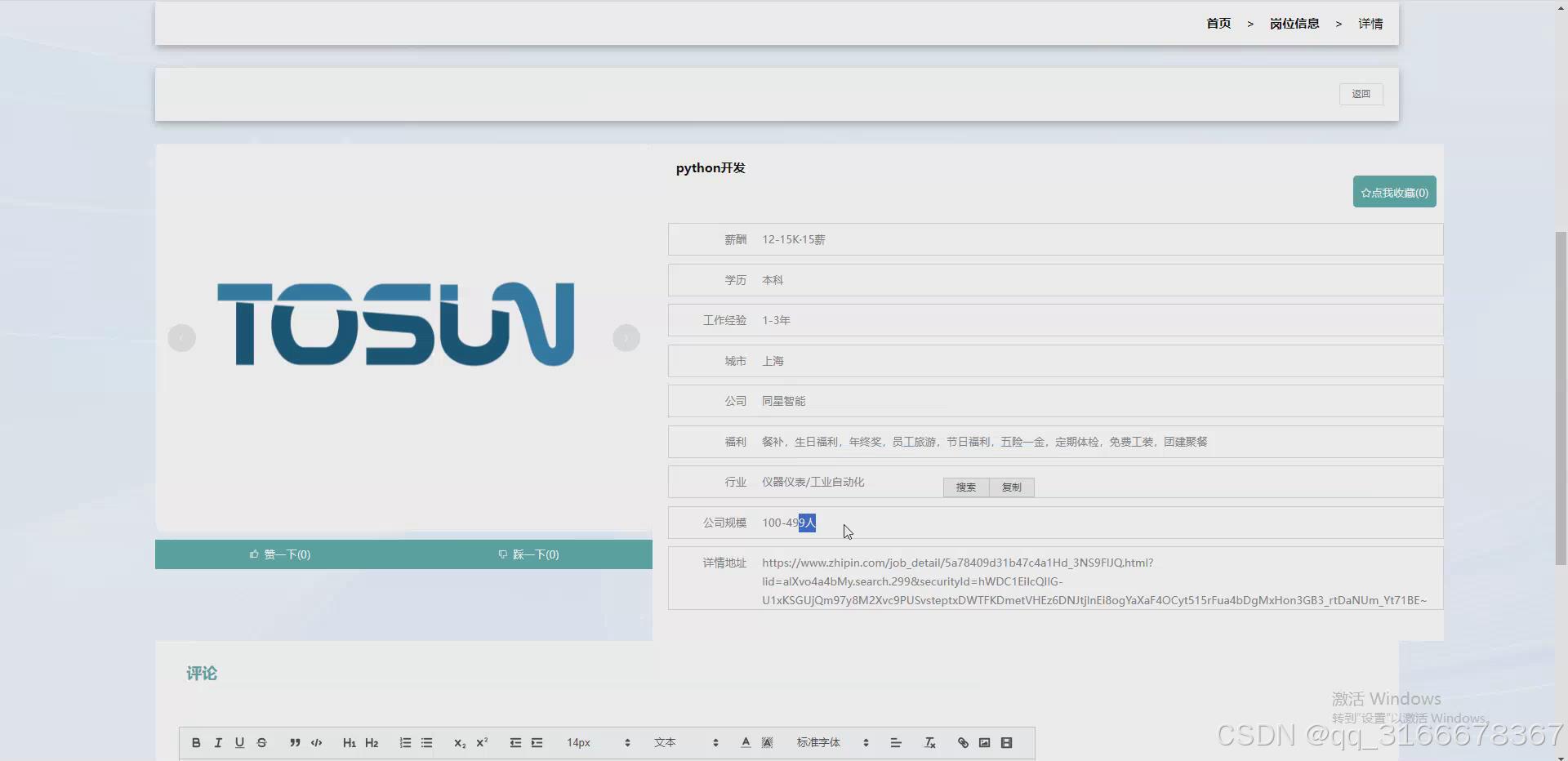Image resolution: width=1568 pixels, height=761 pixels.
Task: Apply H2 heading in comment editor
Action: coord(372,743)
